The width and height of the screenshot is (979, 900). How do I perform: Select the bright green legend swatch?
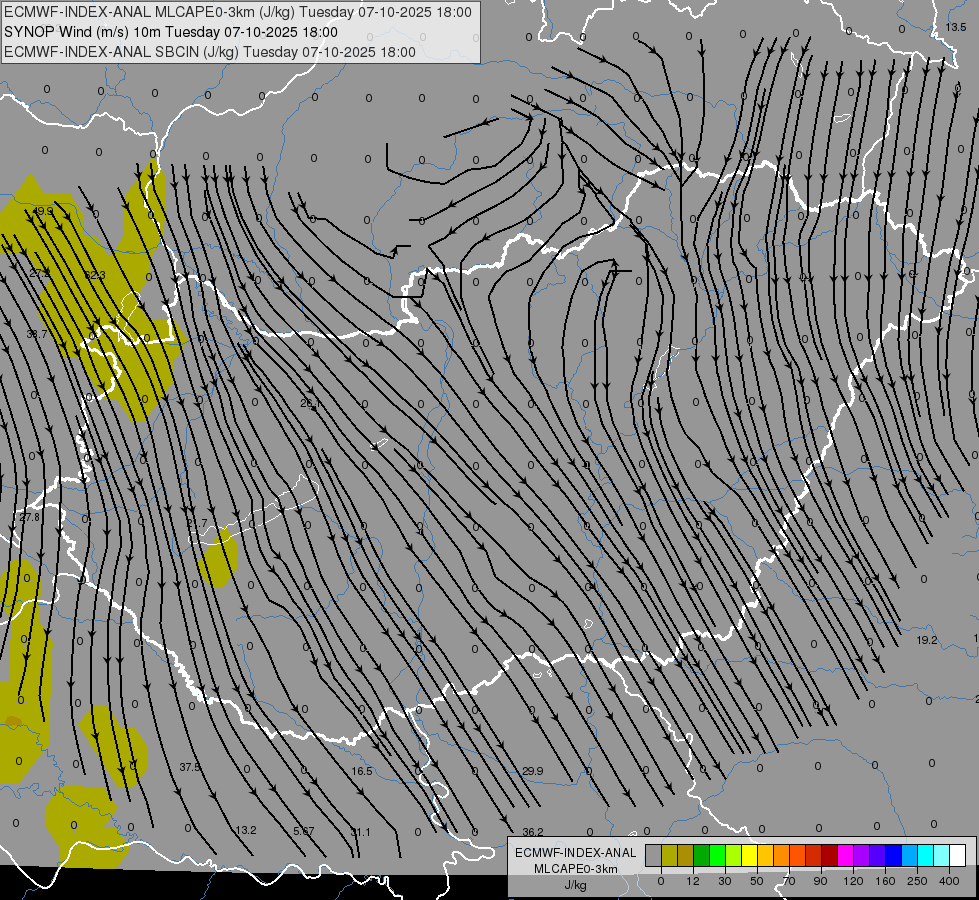coord(717,855)
